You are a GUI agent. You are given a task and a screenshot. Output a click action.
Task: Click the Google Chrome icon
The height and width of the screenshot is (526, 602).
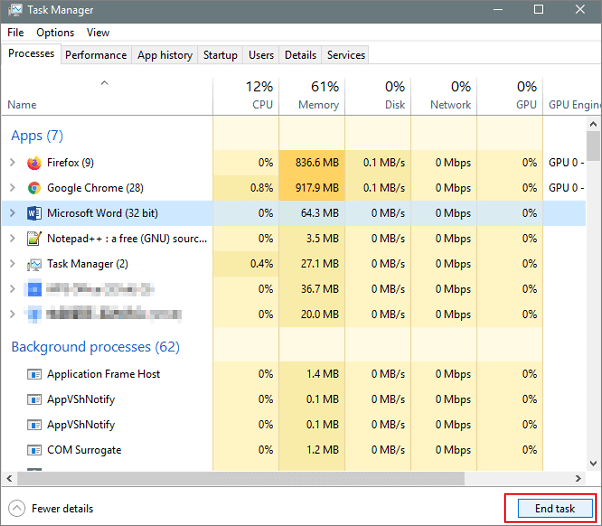pos(34,188)
